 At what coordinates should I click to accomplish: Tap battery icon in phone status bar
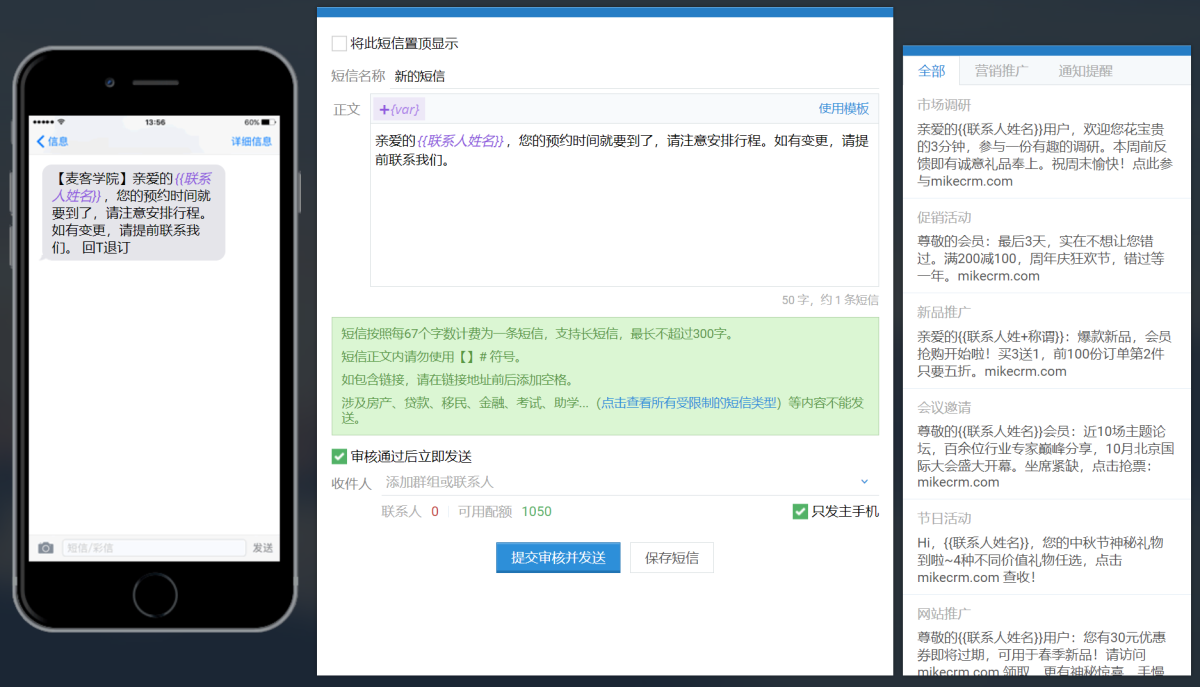click(x=269, y=122)
